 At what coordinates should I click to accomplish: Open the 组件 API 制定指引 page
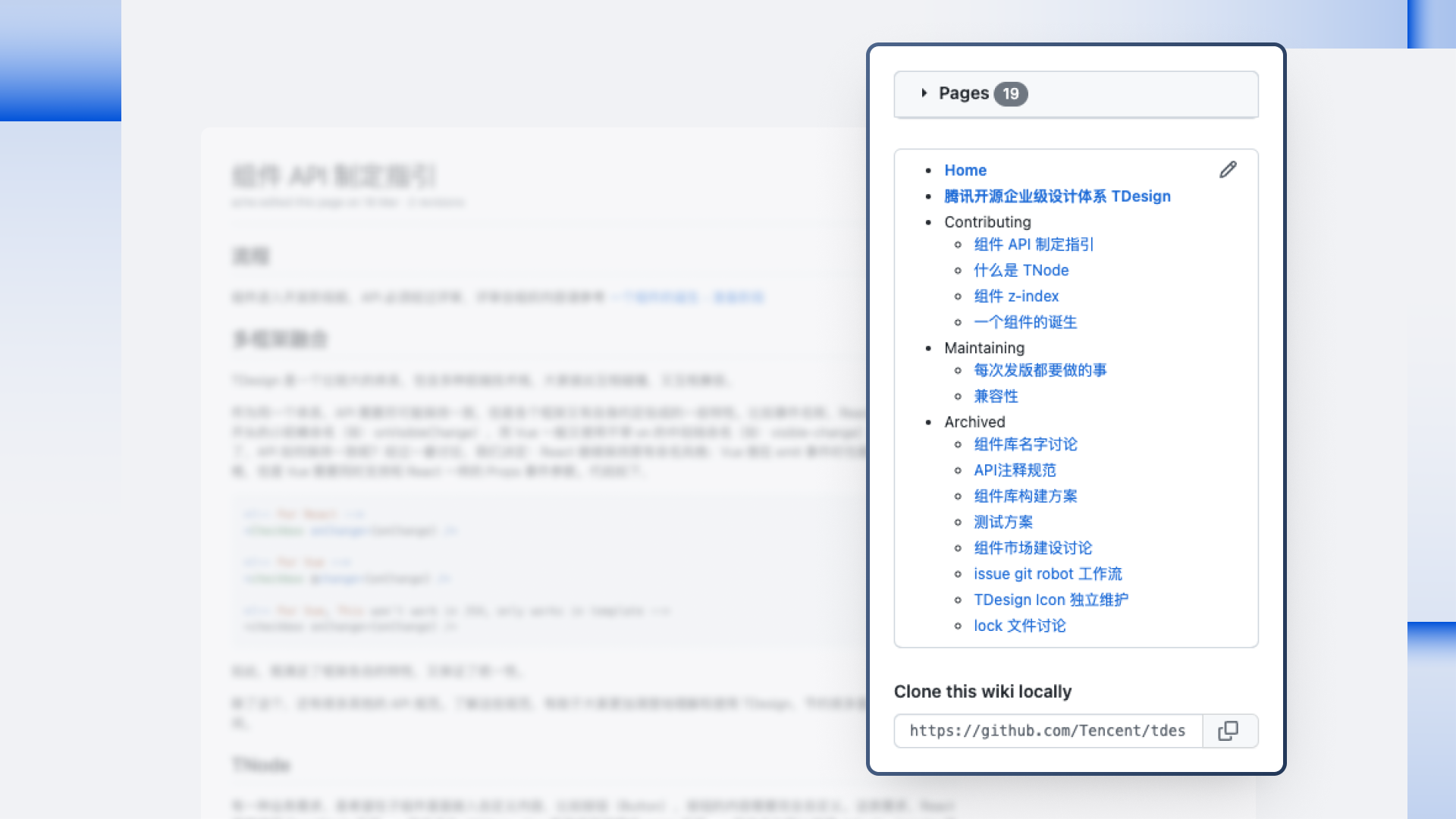(1034, 244)
